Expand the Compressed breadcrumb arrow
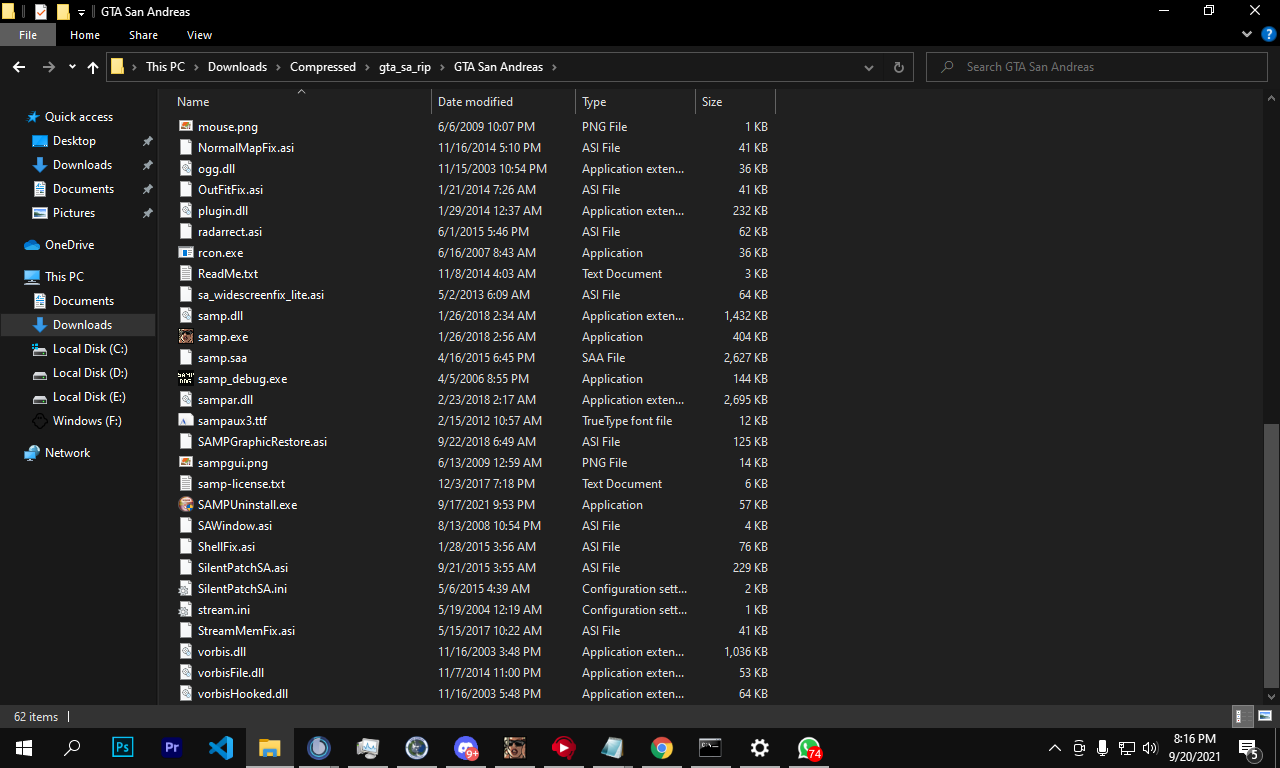The height and width of the screenshot is (768, 1280). click(x=368, y=67)
